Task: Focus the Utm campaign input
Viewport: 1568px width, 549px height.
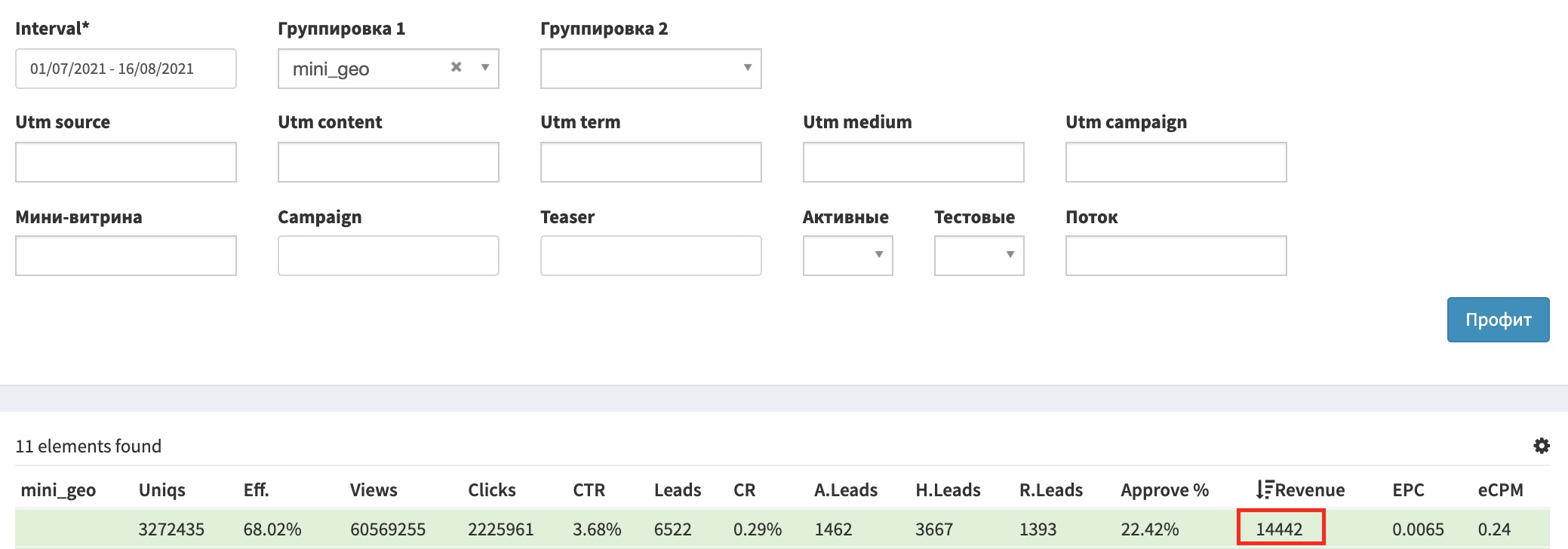Action: pos(1176,162)
